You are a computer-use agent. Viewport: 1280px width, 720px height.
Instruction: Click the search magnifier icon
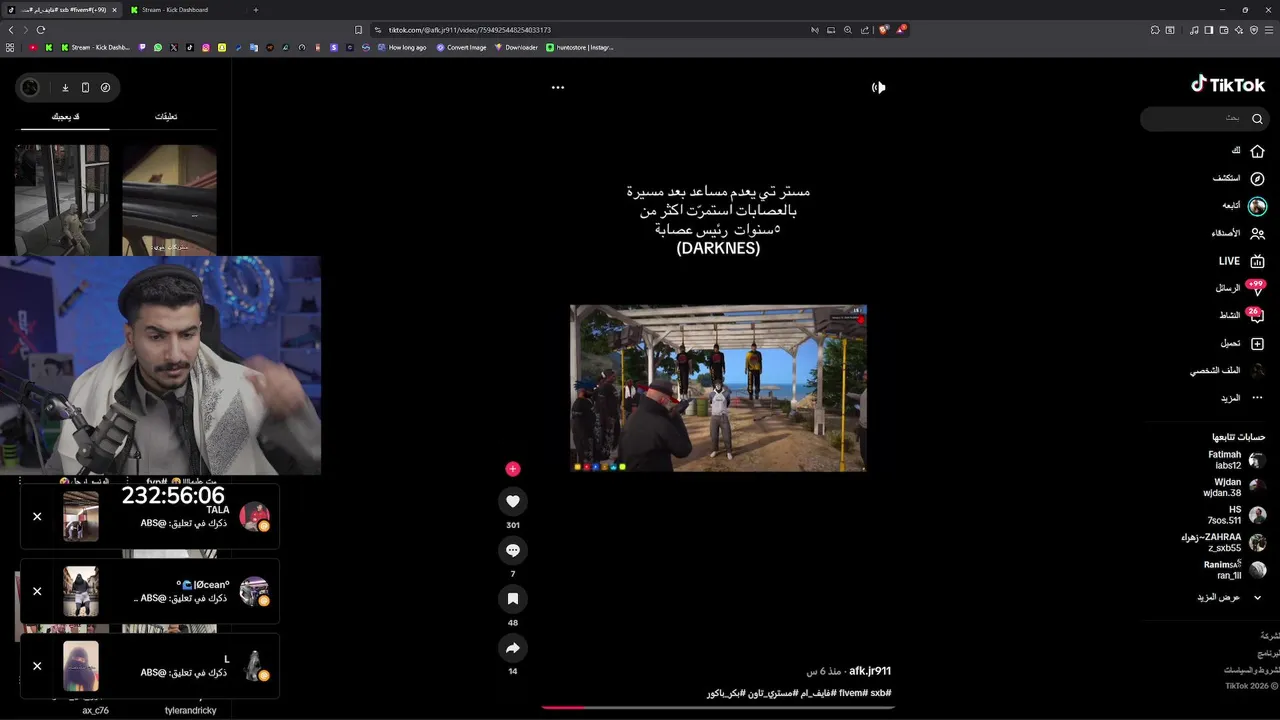pyautogui.click(x=1257, y=118)
